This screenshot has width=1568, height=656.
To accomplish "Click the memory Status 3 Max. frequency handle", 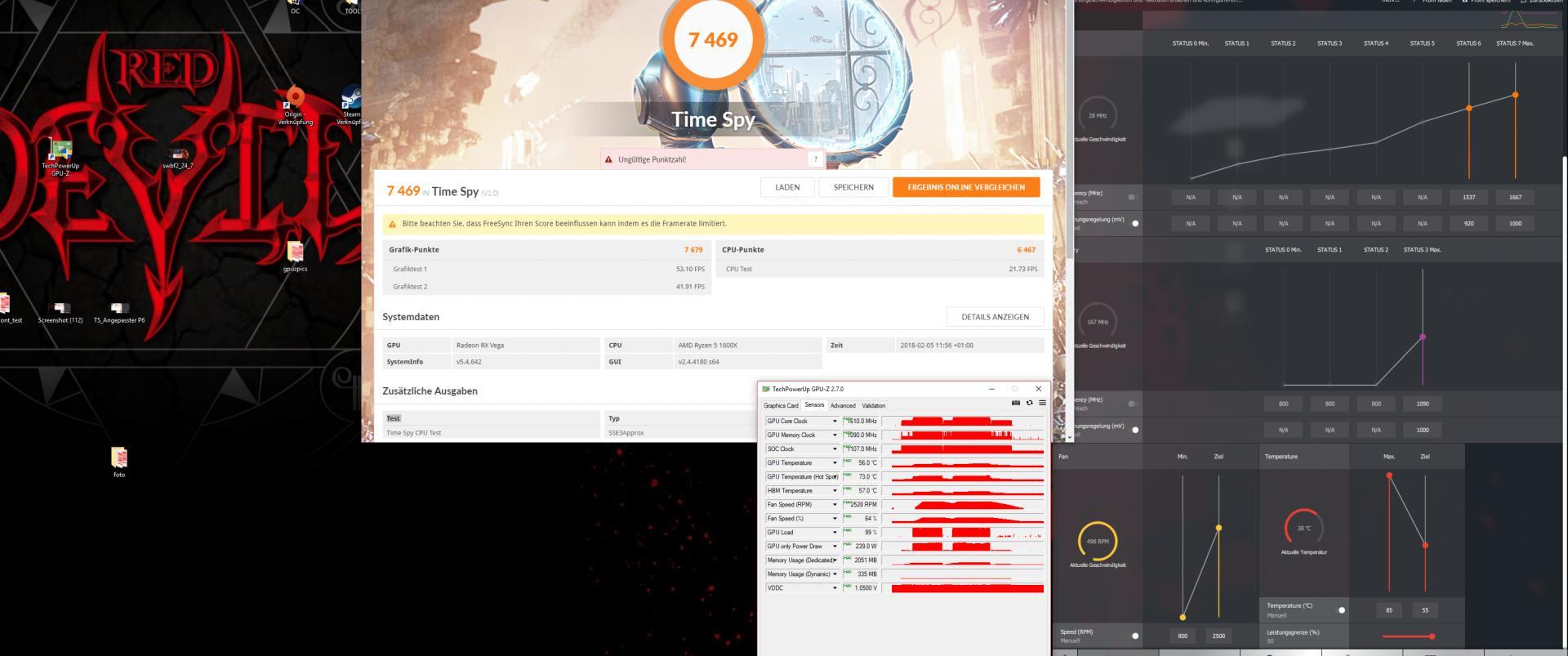I will tap(1423, 337).
